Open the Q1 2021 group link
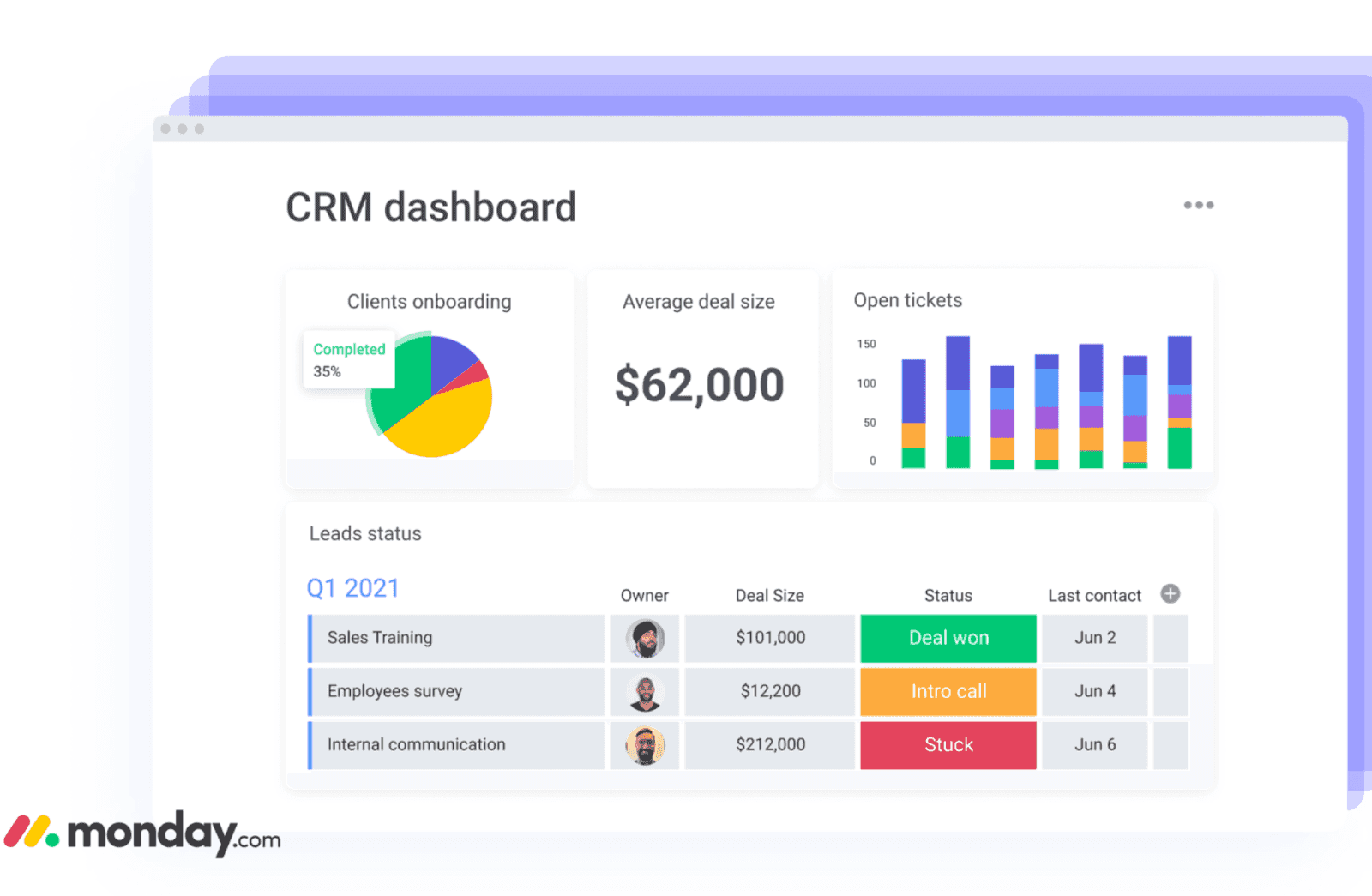 [352, 587]
